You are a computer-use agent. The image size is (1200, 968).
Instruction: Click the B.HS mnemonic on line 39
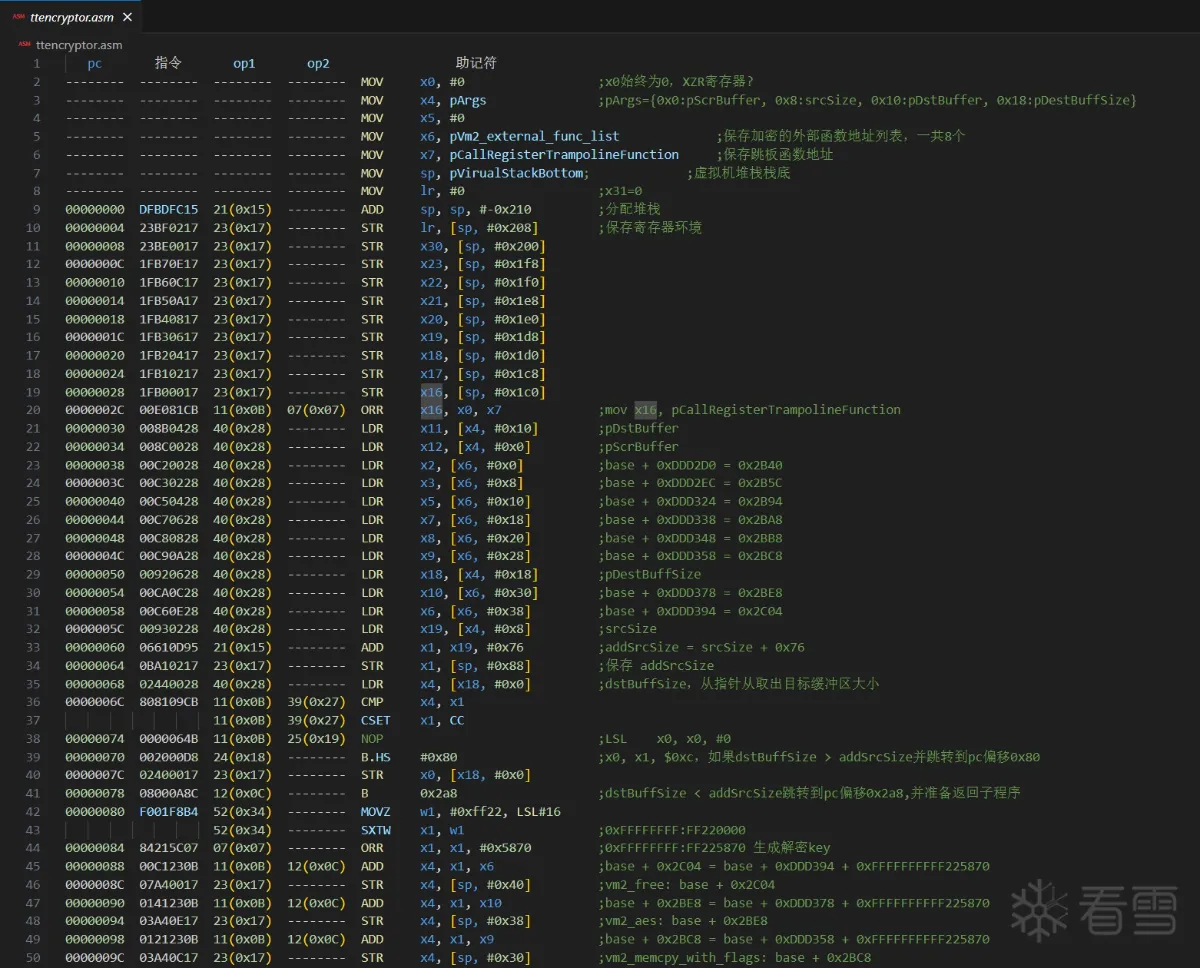click(x=375, y=757)
